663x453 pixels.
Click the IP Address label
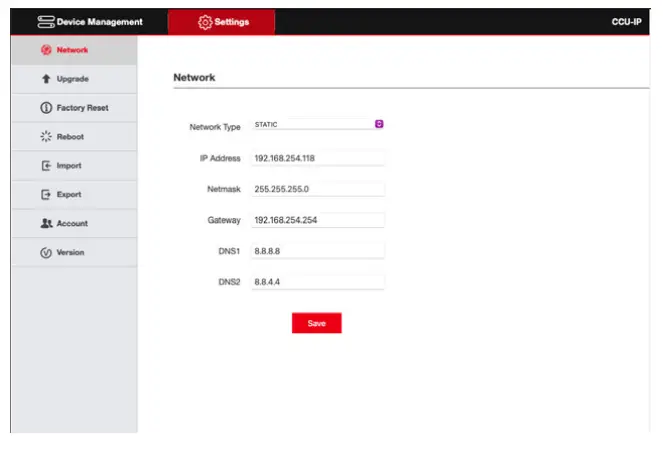(x=220, y=158)
